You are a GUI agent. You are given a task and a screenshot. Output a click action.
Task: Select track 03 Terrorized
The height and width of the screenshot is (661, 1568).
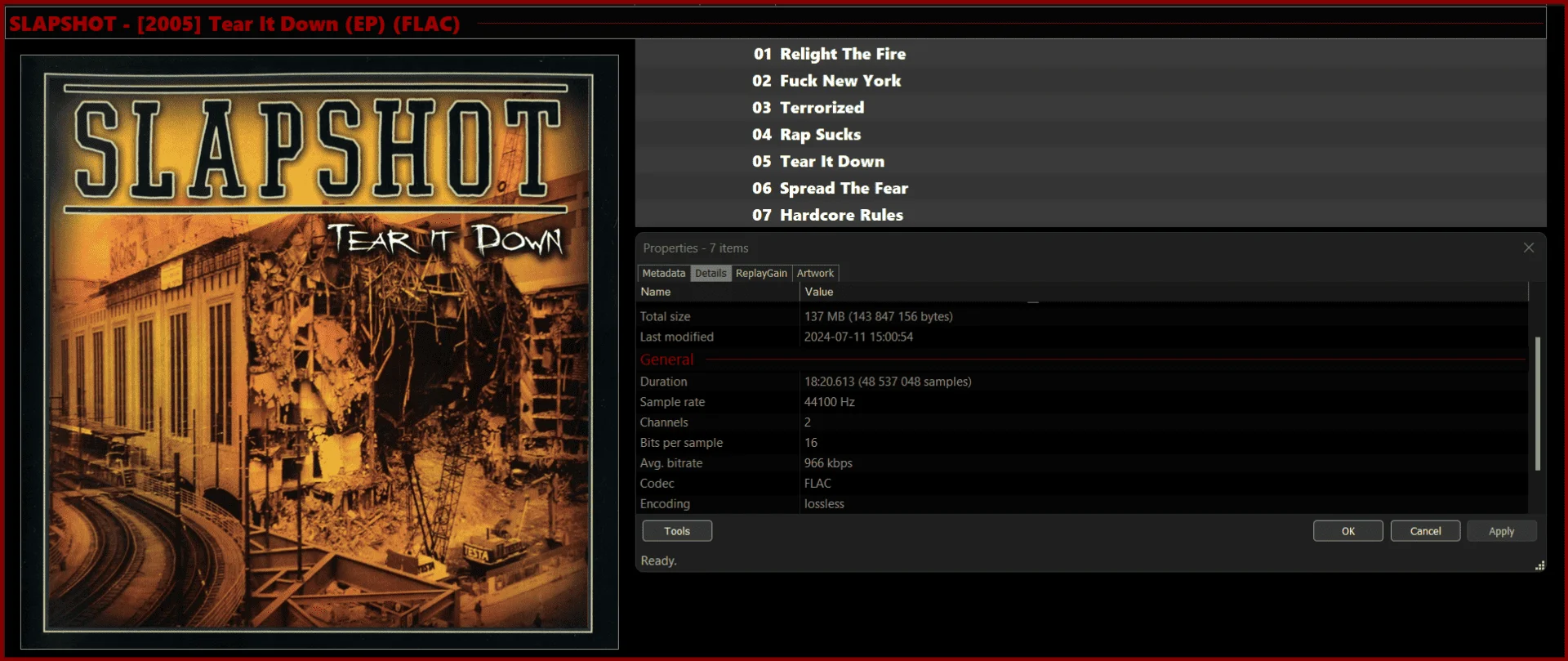pos(1090,108)
